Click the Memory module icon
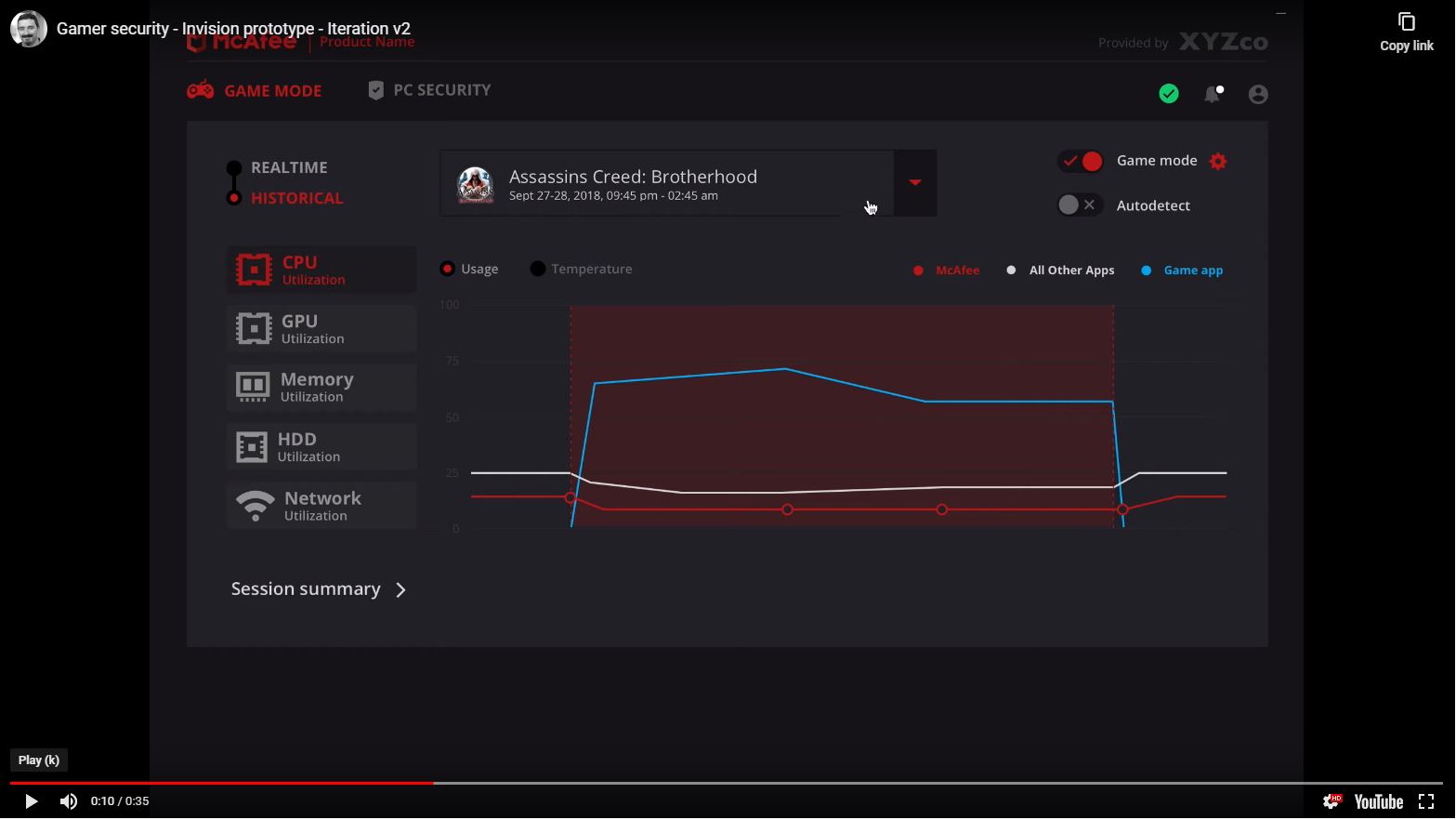1456x820 pixels. (x=253, y=387)
